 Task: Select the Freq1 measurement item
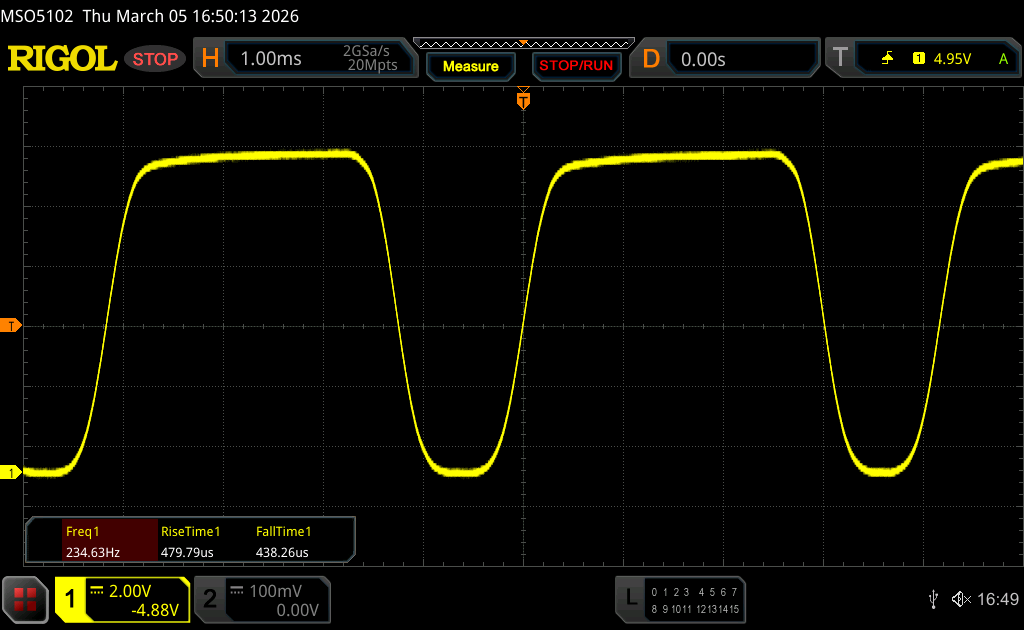(92, 542)
